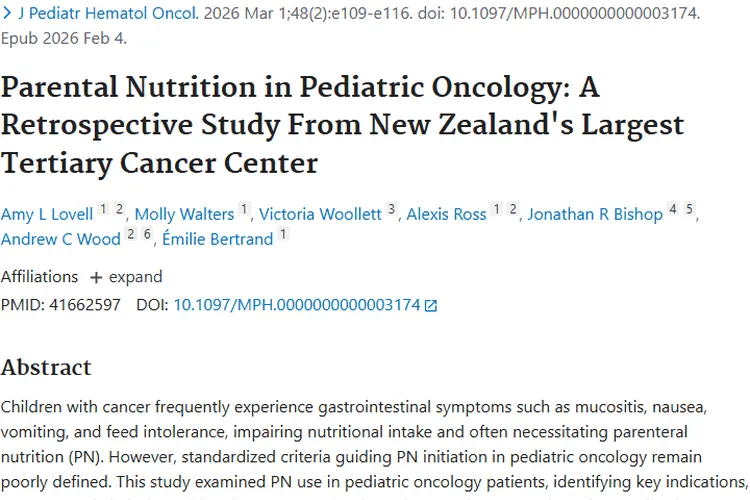Viewport: 750px width, 500px height.
Task: Click affiliation superscript 4 after Bishop
Action: pos(673,209)
